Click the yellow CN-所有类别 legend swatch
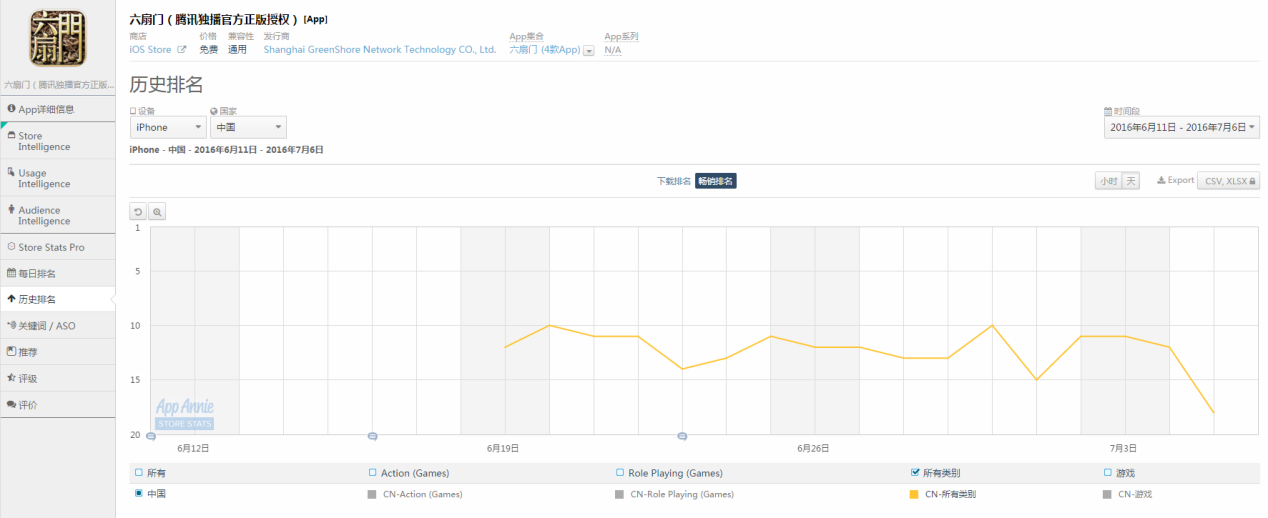Viewport: 1268px width, 518px height. [914, 494]
